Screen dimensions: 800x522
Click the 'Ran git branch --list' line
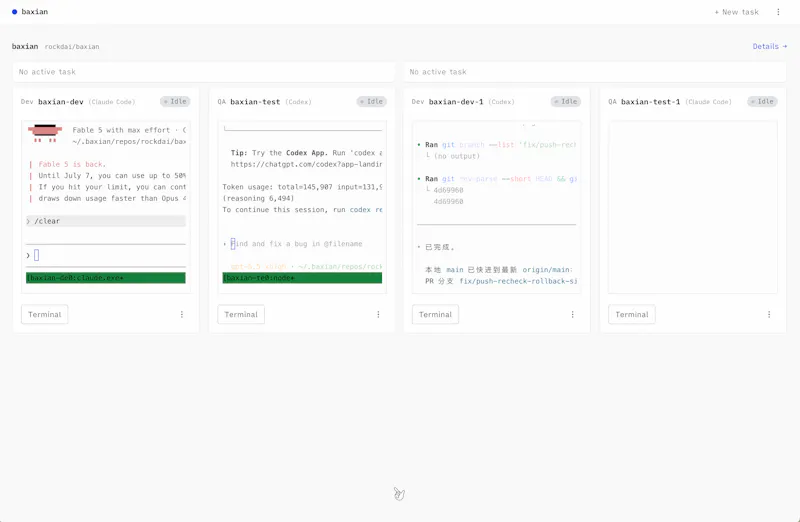pos(497,145)
